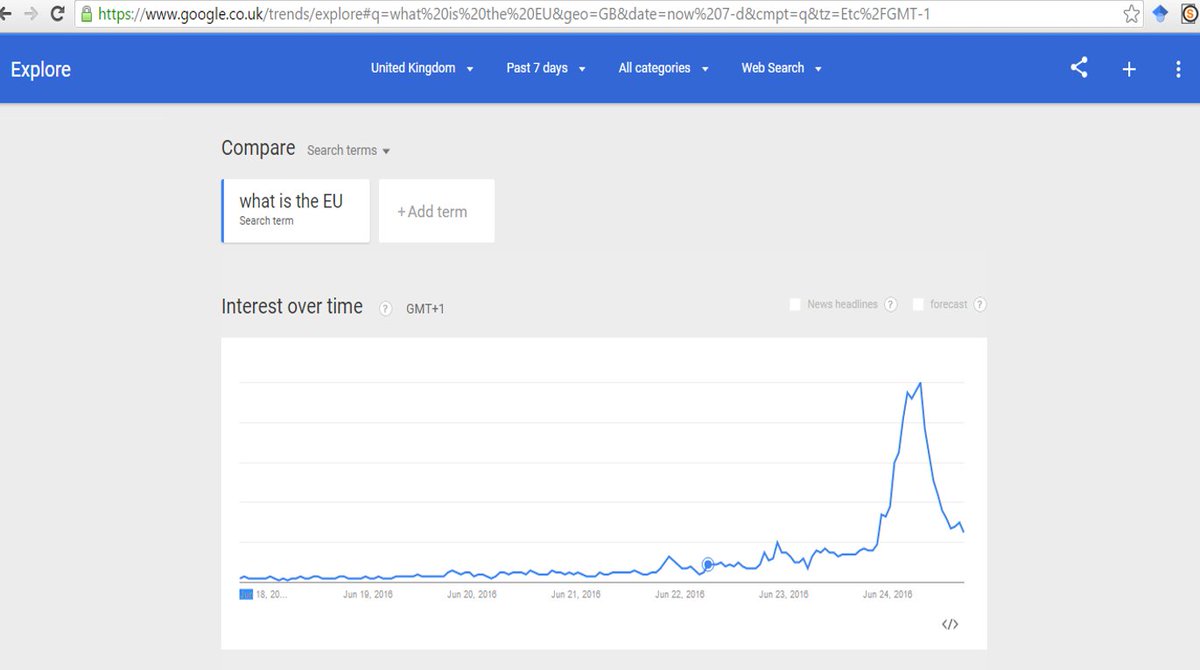Click the browser reload button
Image resolution: width=1200 pixels, height=670 pixels.
click(x=57, y=14)
